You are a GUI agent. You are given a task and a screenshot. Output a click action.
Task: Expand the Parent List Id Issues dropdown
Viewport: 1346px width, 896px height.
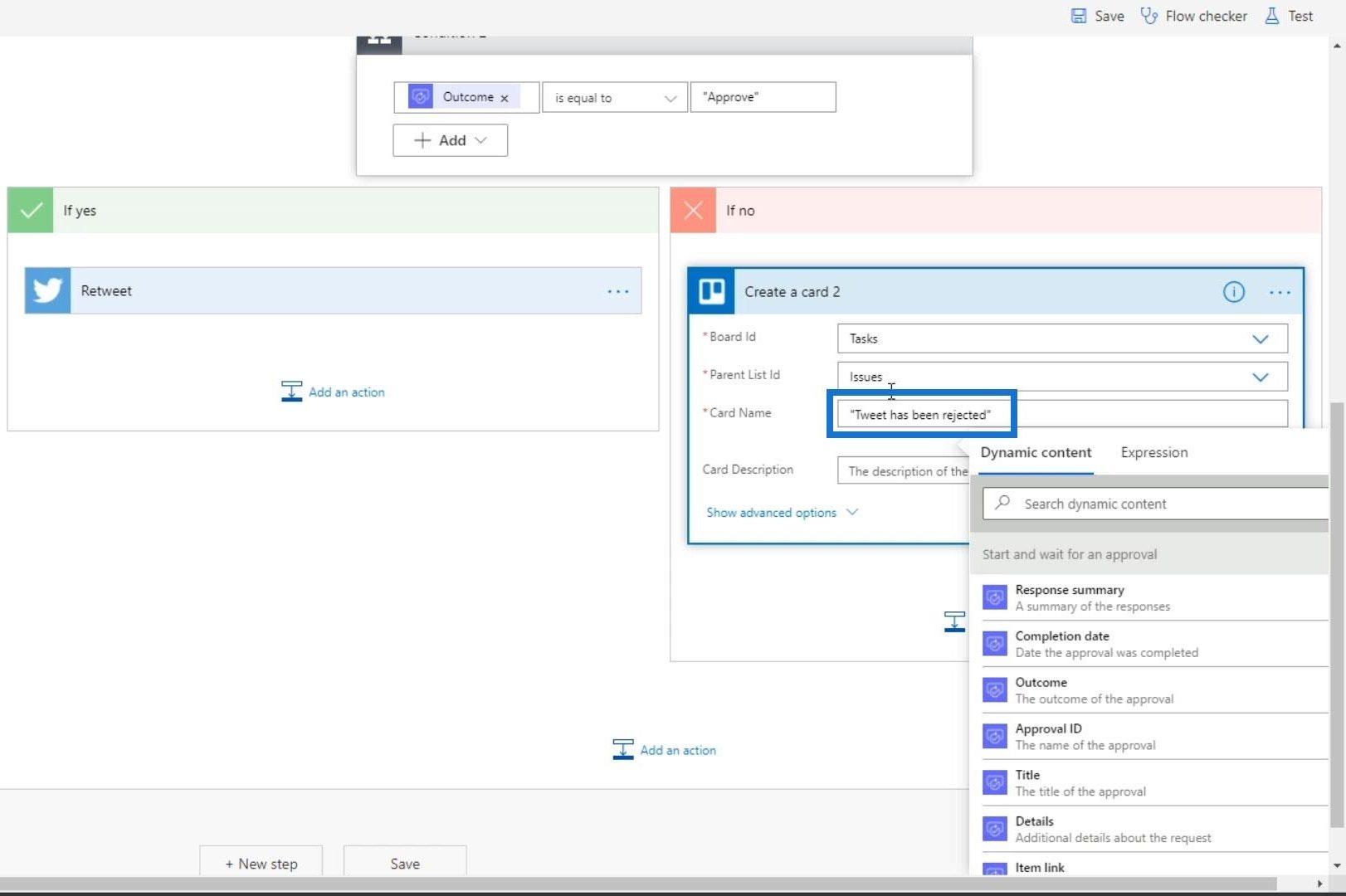coord(1260,377)
